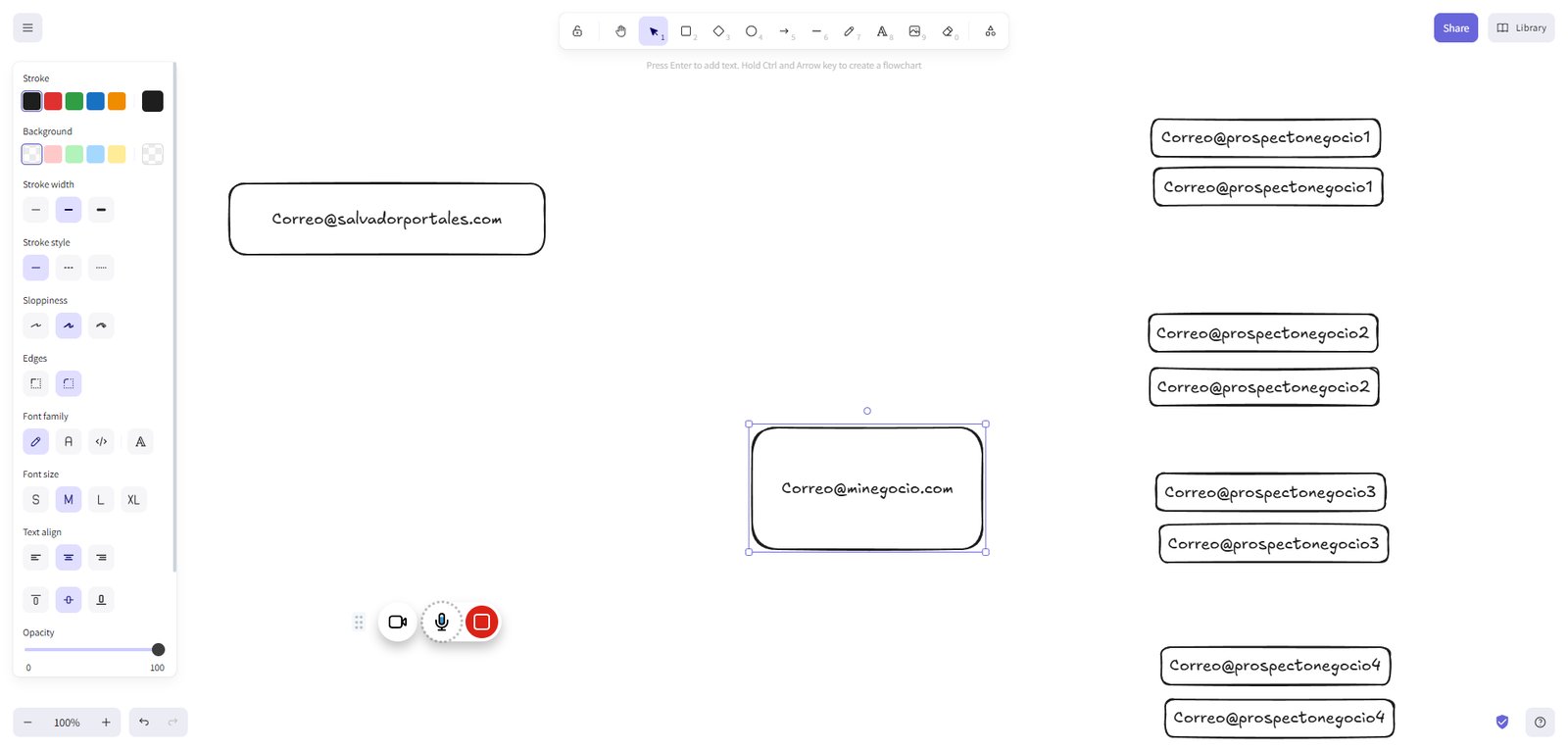Zoom in on the canvas

tap(106, 723)
